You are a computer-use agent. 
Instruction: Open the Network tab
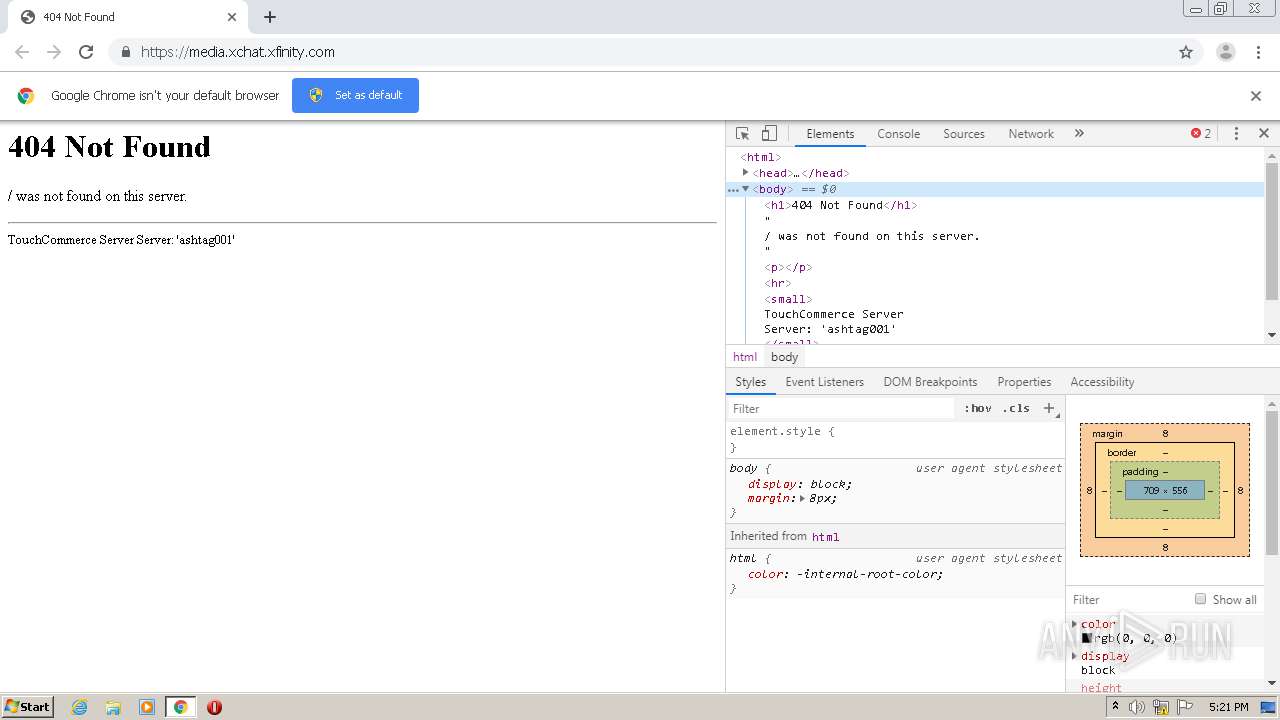point(1031,134)
